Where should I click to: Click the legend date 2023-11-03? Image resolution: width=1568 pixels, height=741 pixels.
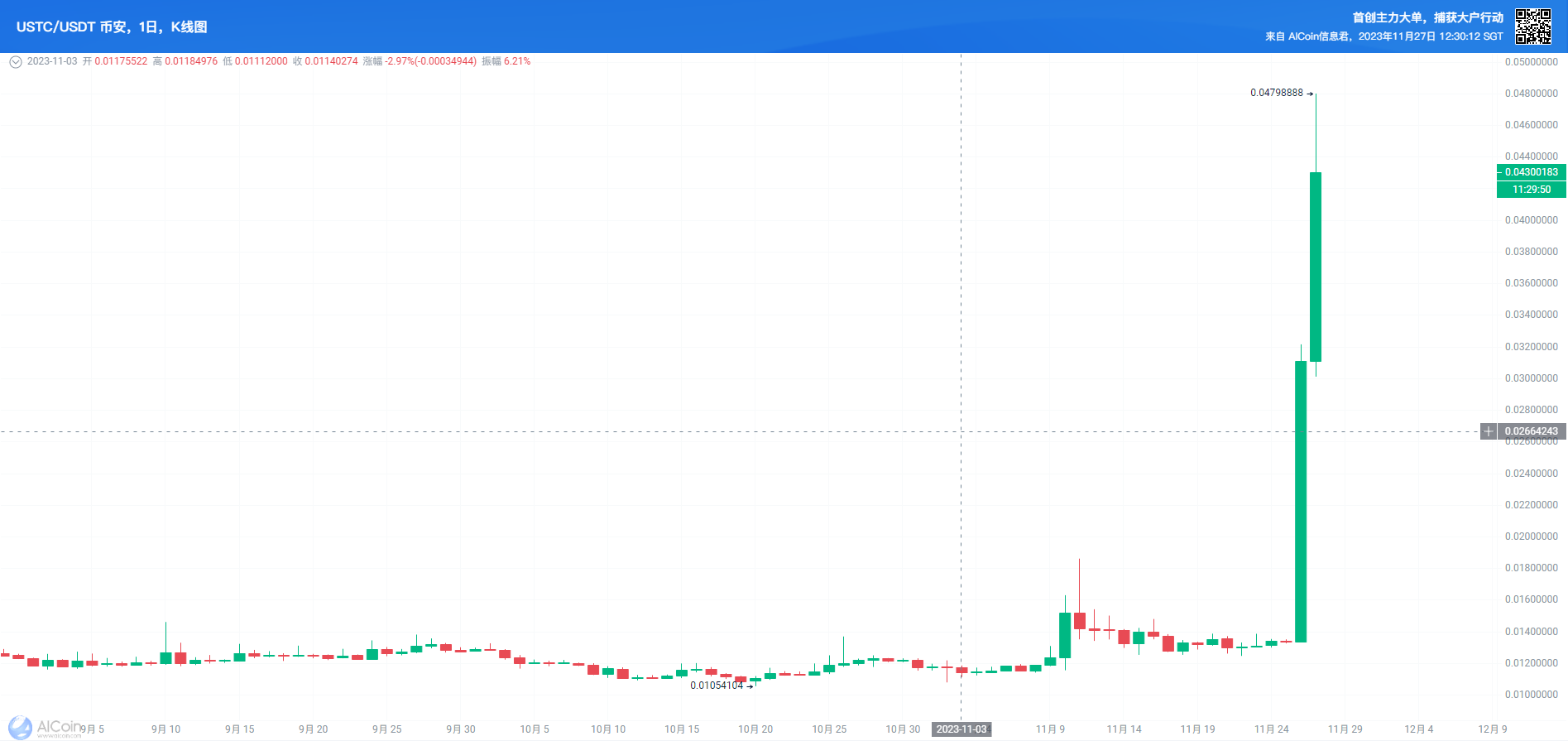52,61
